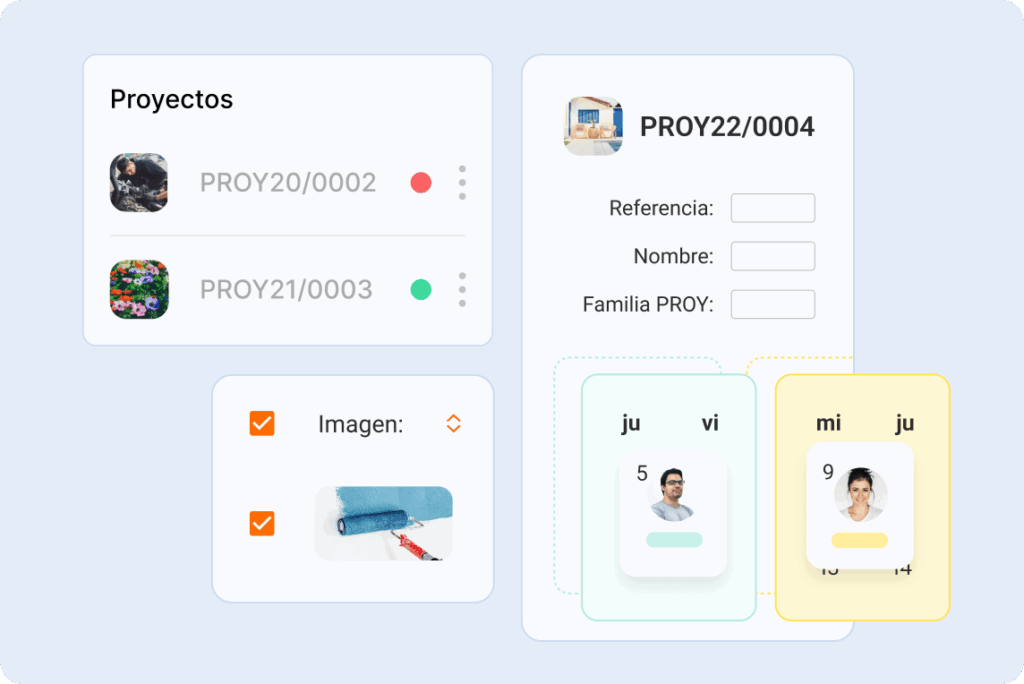Select the "vi" day column header
Image resolution: width=1024 pixels, height=684 pixels.
pyautogui.click(x=710, y=423)
